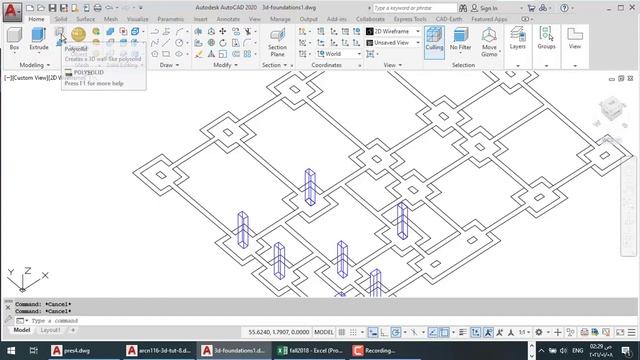Toggle polar tracking in status bar
This screenshot has width=640, height=360.
pos(396,332)
